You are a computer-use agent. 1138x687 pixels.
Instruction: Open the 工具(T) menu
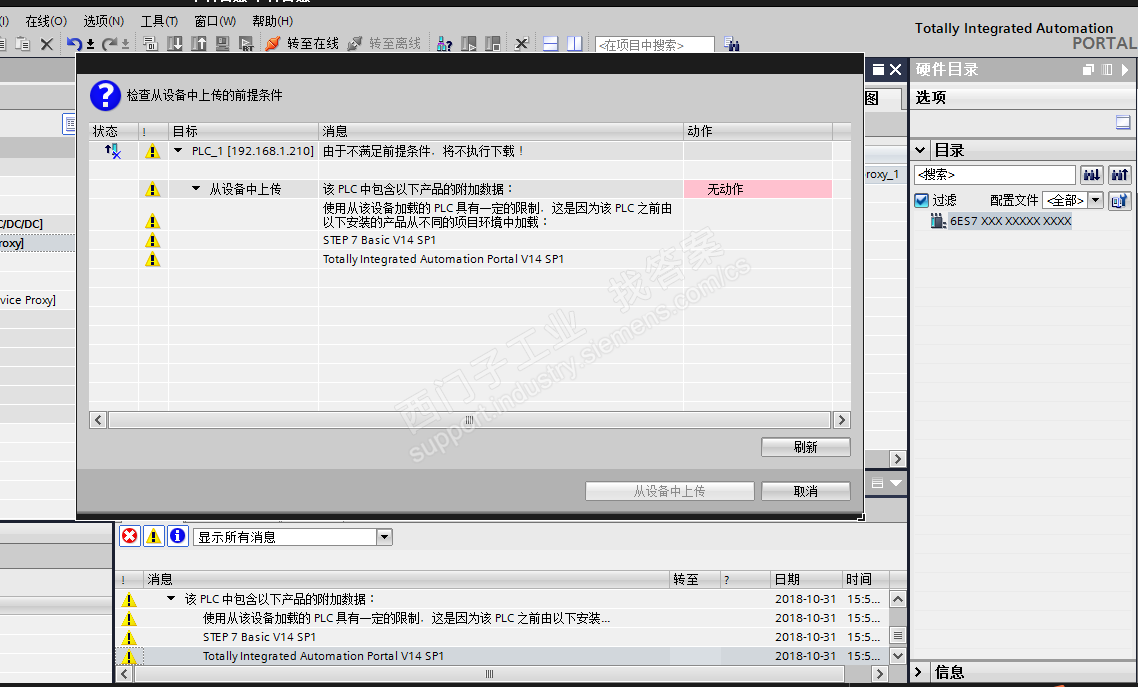(159, 21)
